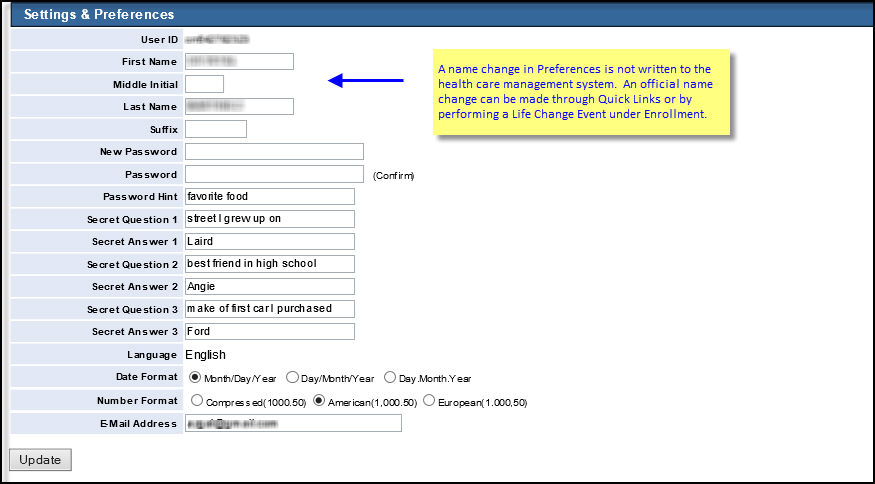Edit Secret Answer 3 containing Ford
The image size is (875, 484).
pyautogui.click(x=270, y=331)
